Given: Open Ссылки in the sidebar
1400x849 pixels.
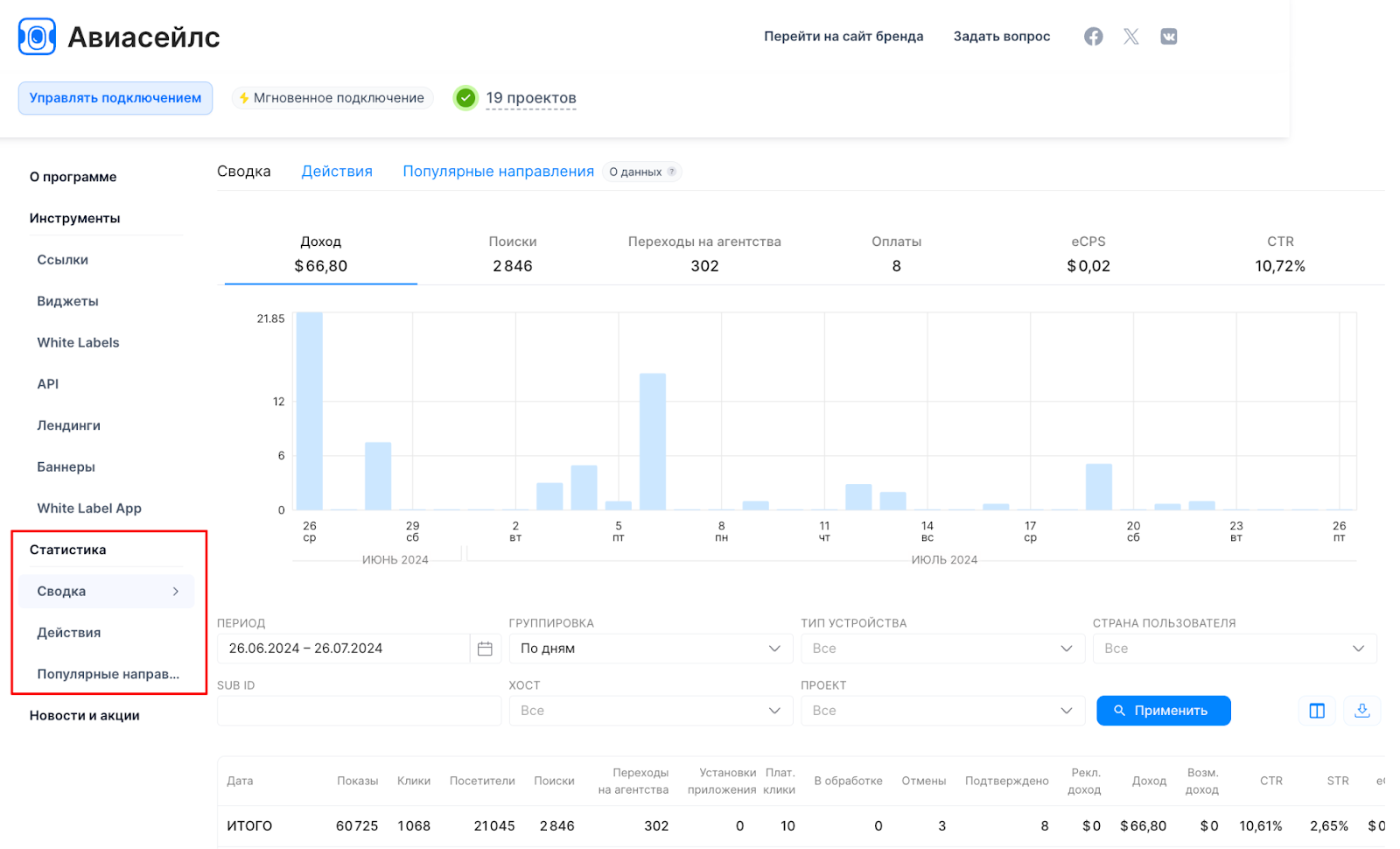Looking at the screenshot, I should click(x=63, y=260).
